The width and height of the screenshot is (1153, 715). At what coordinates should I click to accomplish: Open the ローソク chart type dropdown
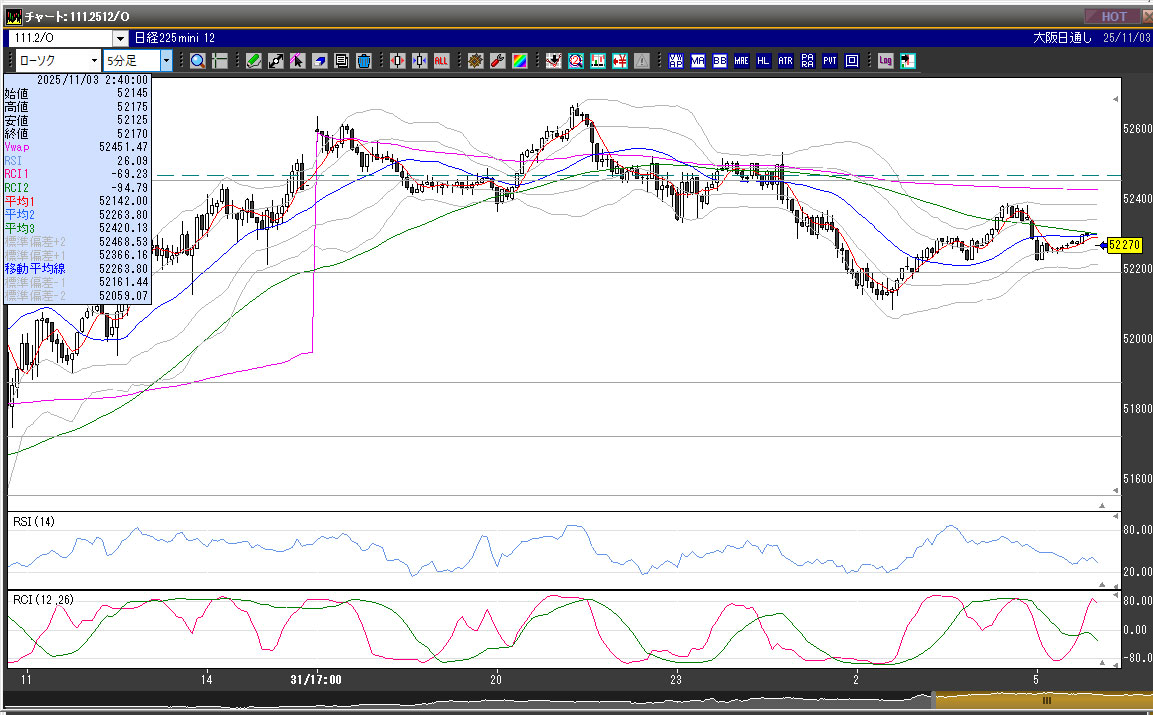(94, 61)
